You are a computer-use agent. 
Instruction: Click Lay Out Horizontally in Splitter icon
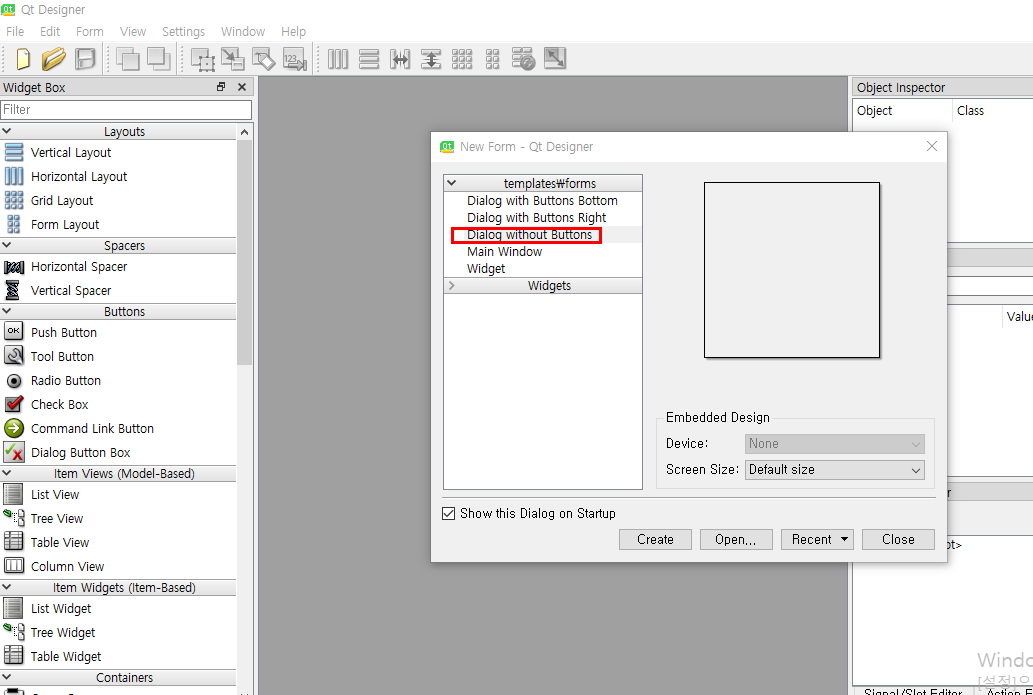pos(400,59)
